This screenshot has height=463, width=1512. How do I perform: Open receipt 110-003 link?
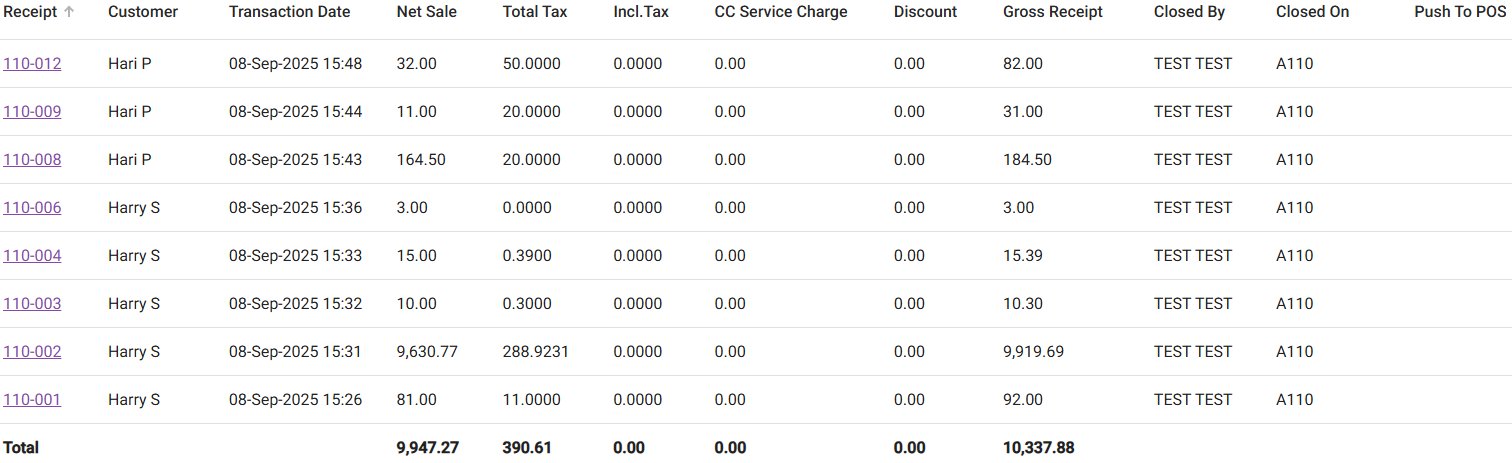click(x=32, y=304)
